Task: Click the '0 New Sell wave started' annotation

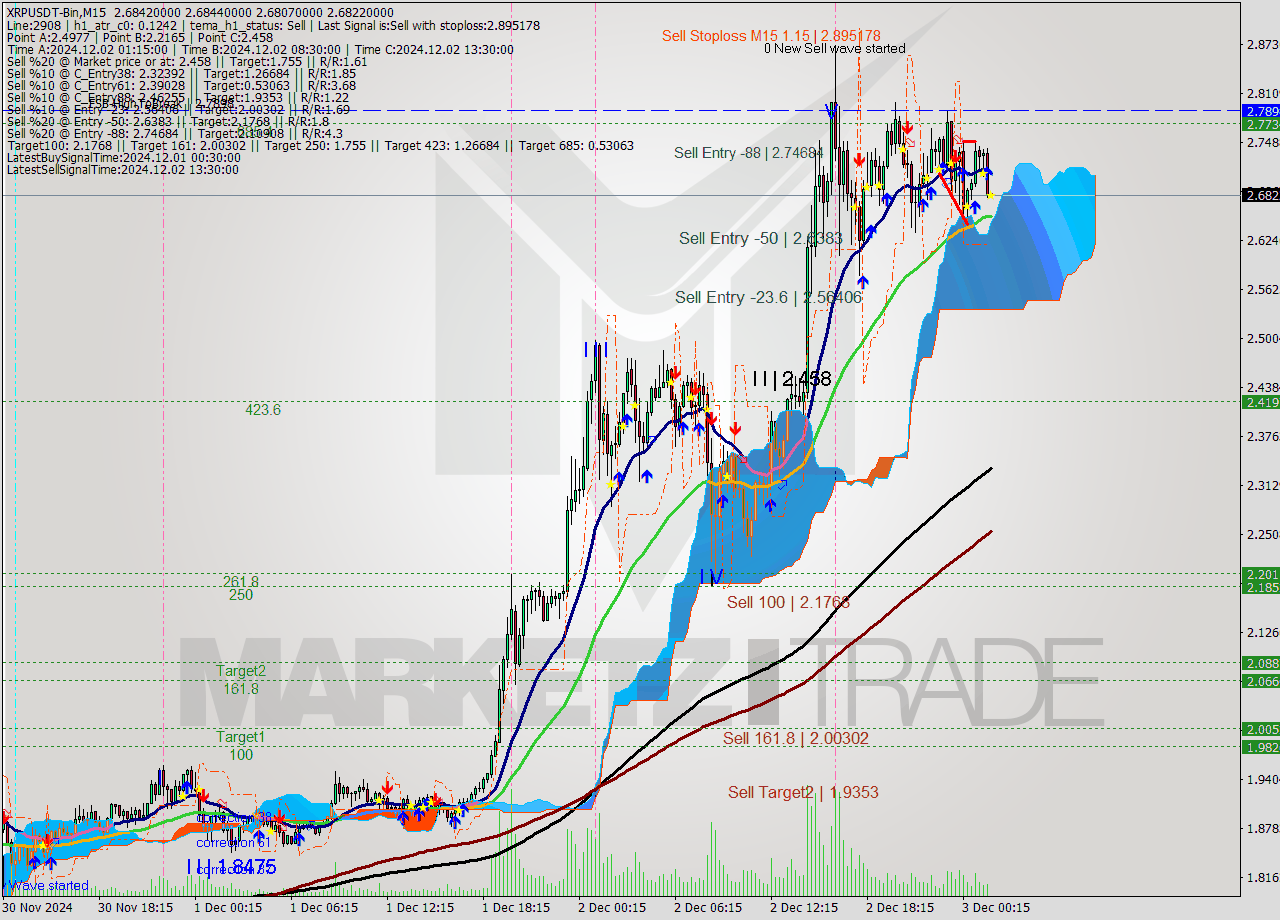Action: 835,48
